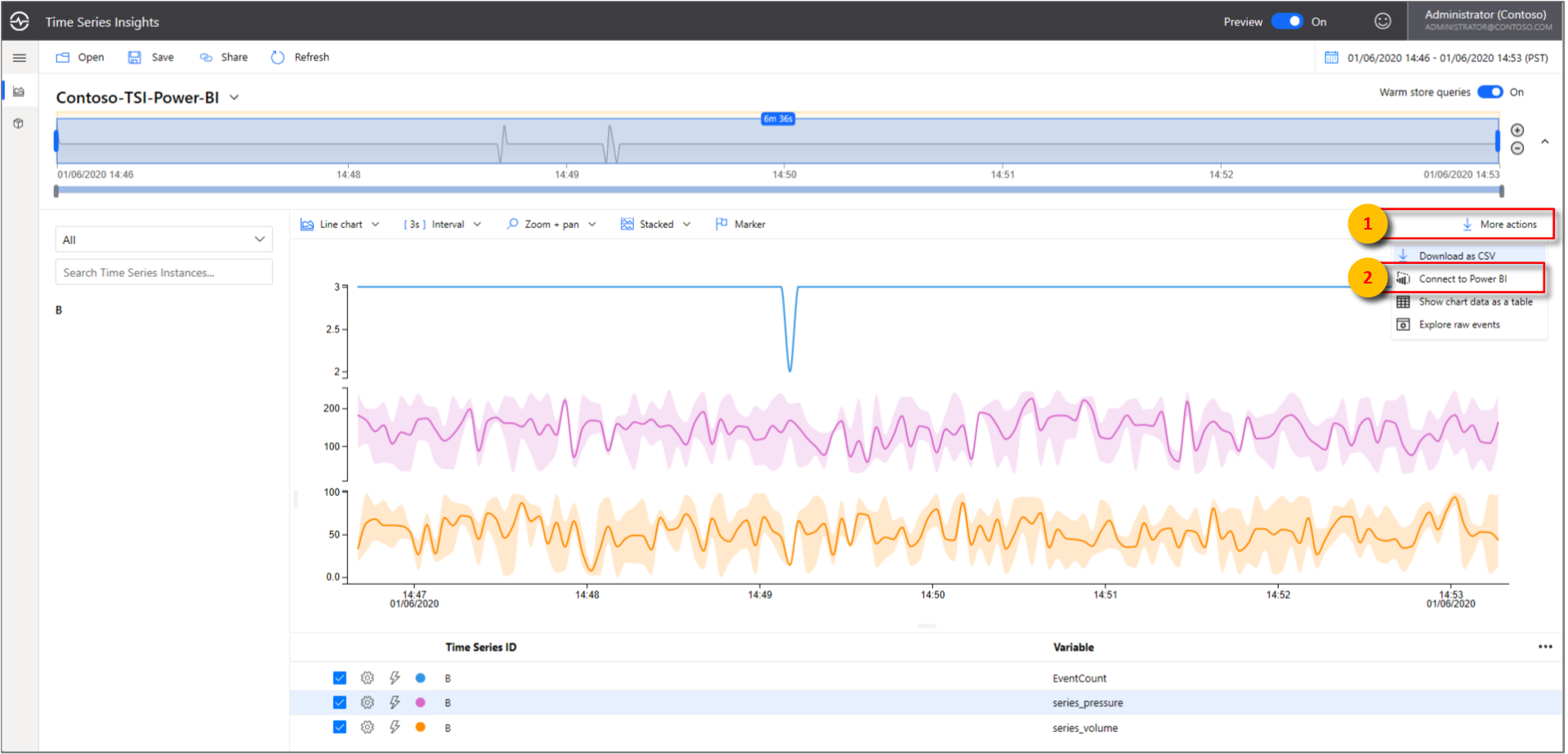Click the Share button
Viewport: 1568px width, 754px height.
[225, 57]
